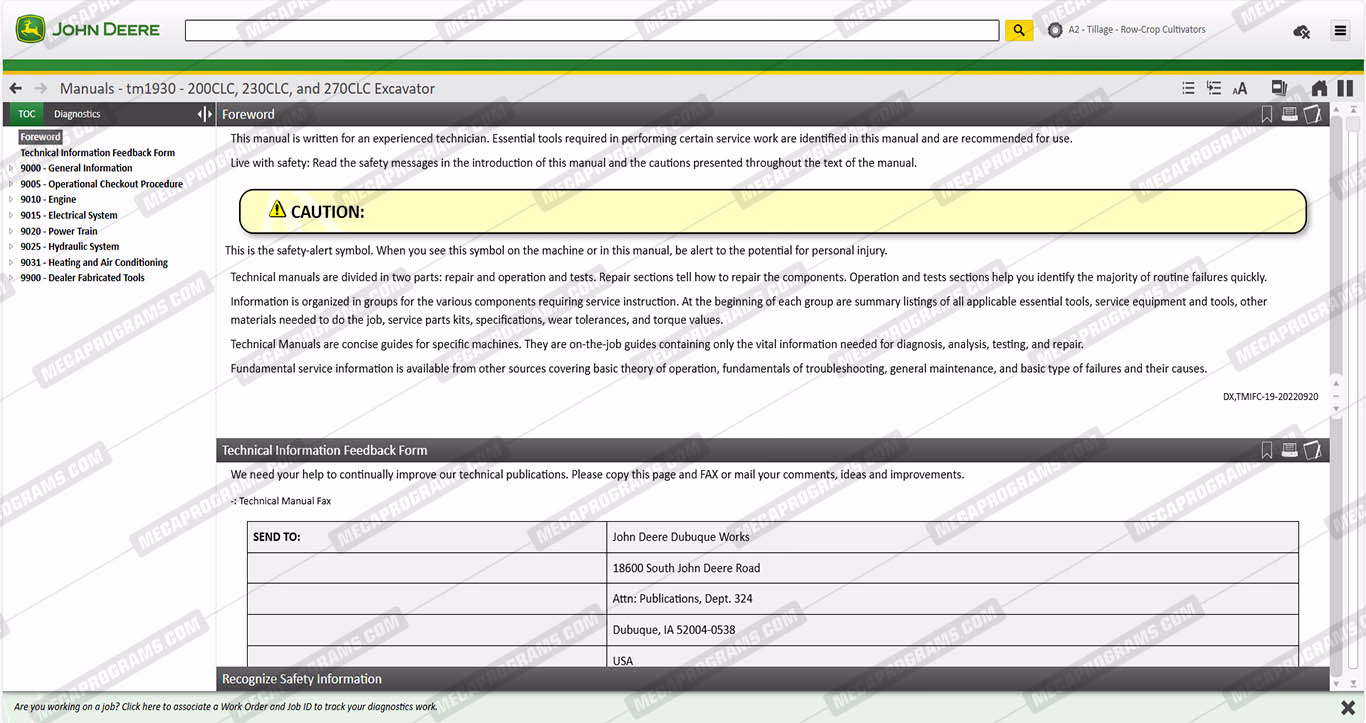Select the TOC tab
The height and width of the screenshot is (723, 1366).
(x=27, y=115)
